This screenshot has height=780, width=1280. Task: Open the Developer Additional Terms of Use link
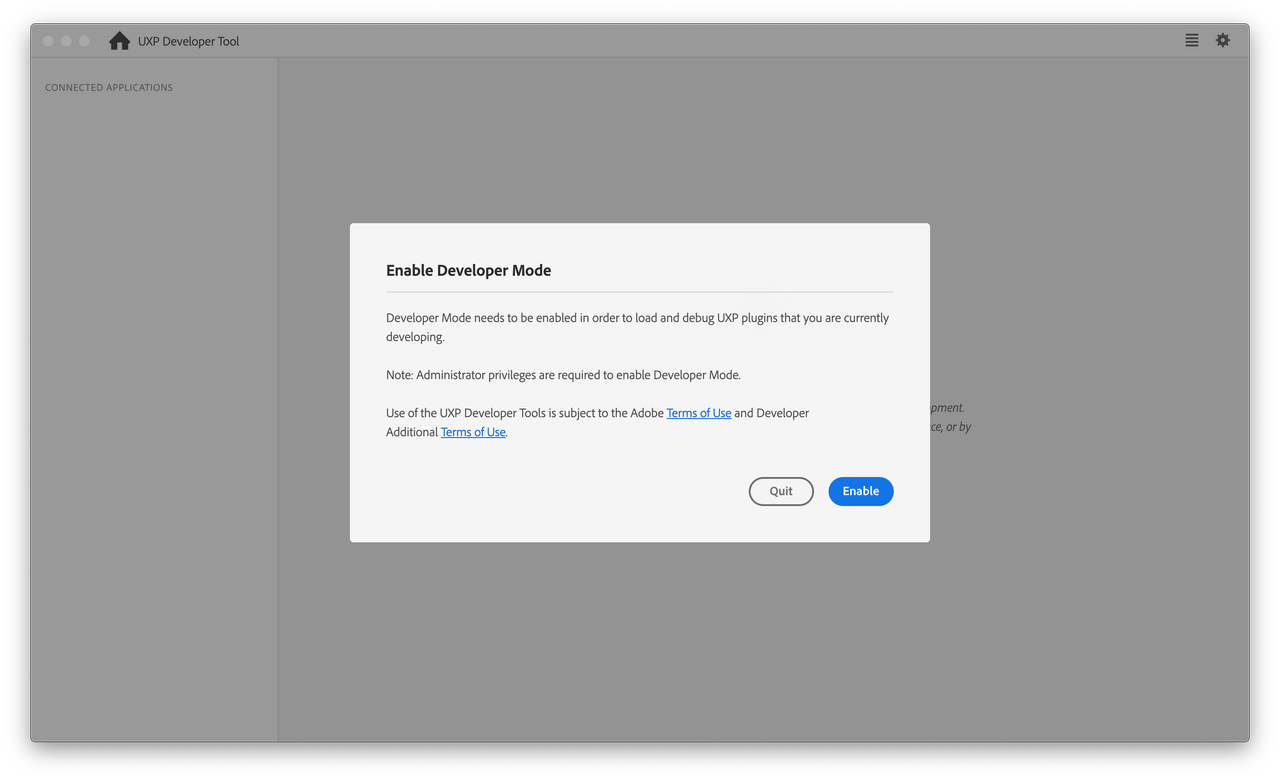pyautogui.click(x=473, y=432)
